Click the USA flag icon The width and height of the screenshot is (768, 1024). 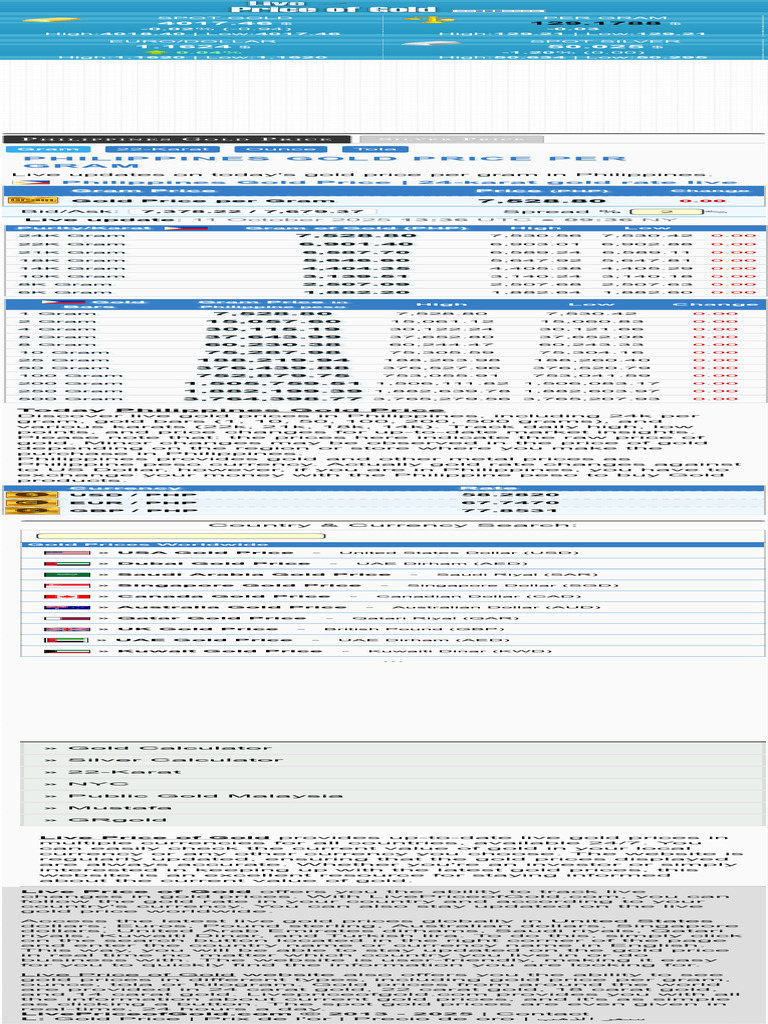click(67, 552)
